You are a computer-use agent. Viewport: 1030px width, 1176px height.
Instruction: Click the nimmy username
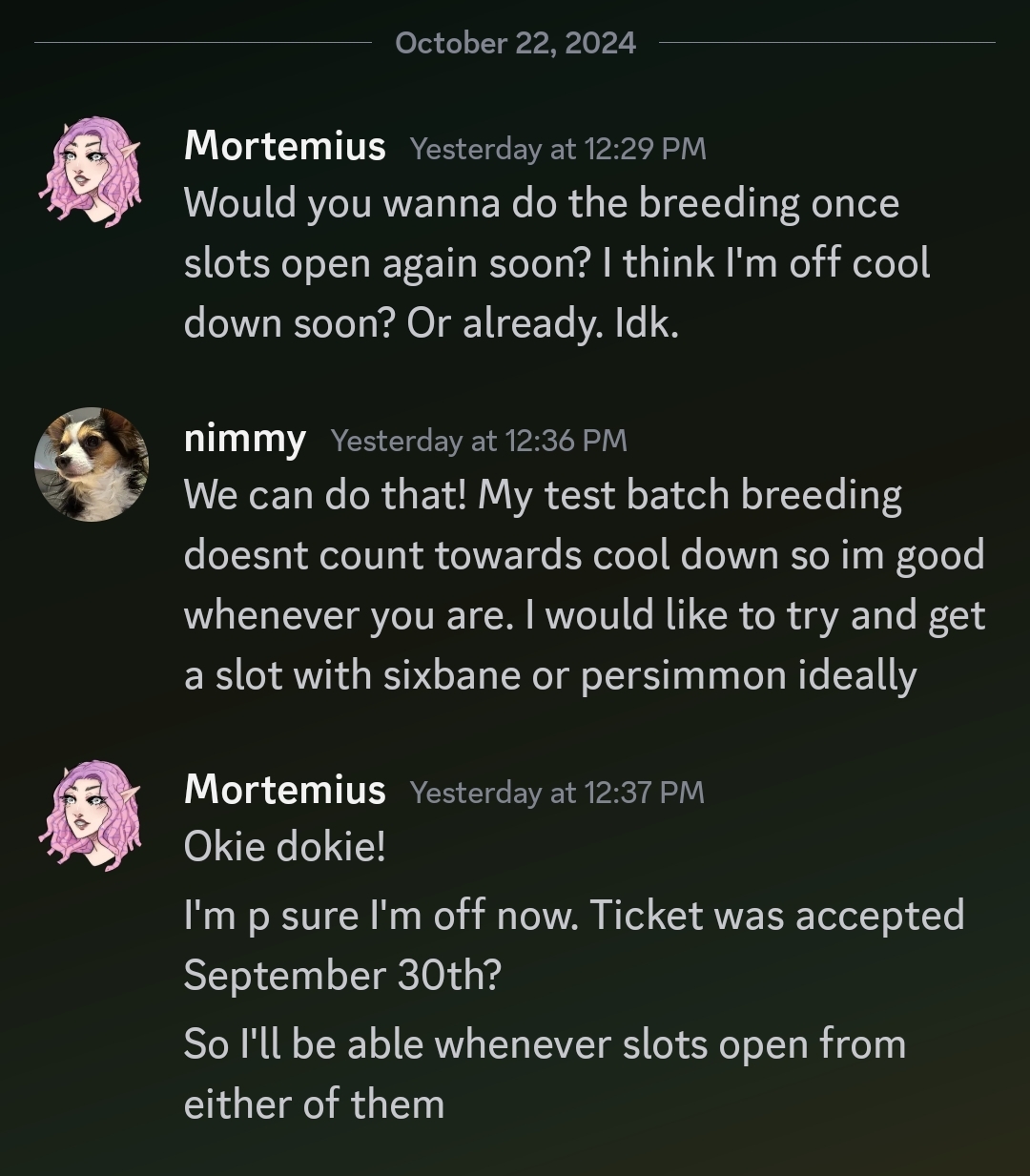(244, 439)
